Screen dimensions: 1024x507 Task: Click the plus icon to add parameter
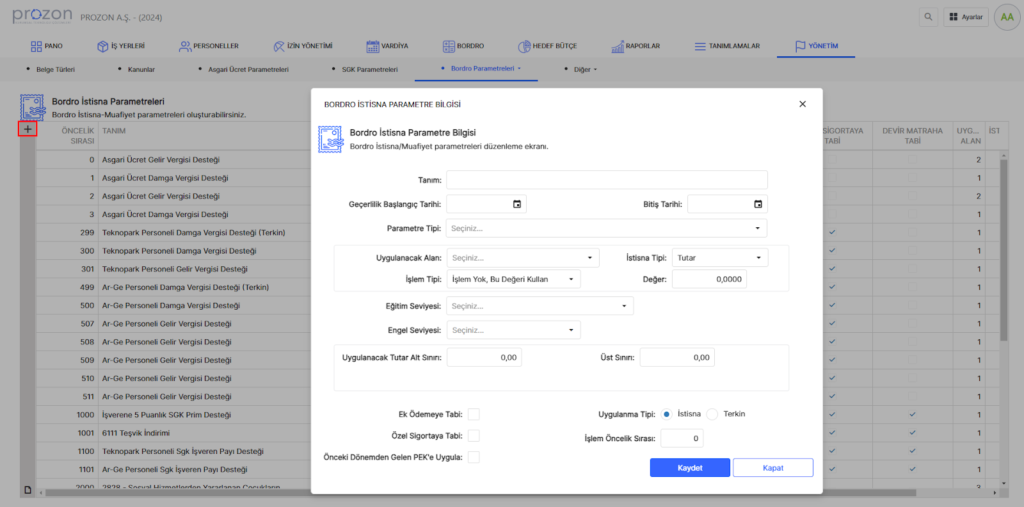pos(28,129)
